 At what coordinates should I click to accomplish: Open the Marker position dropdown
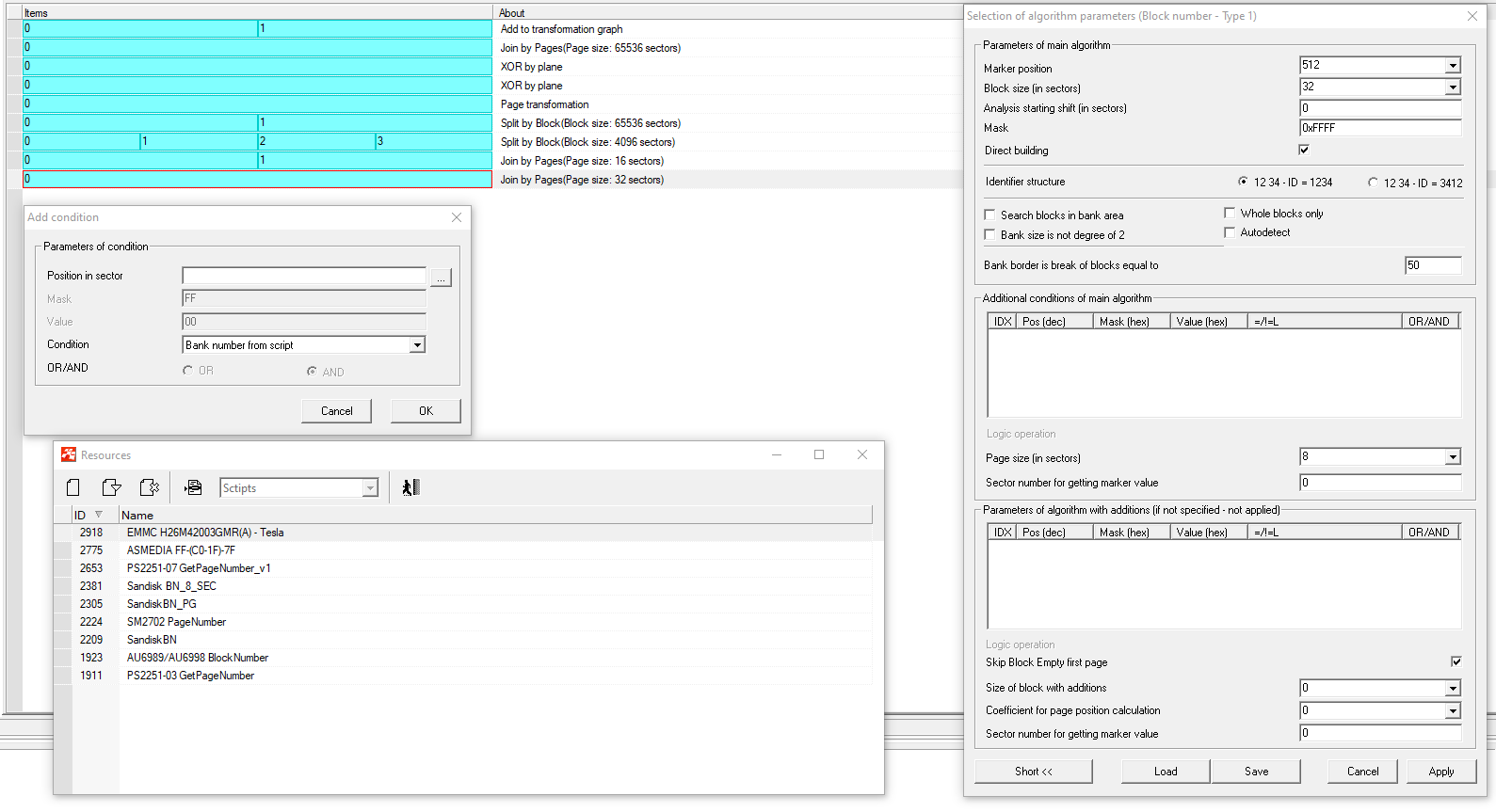click(x=1453, y=66)
